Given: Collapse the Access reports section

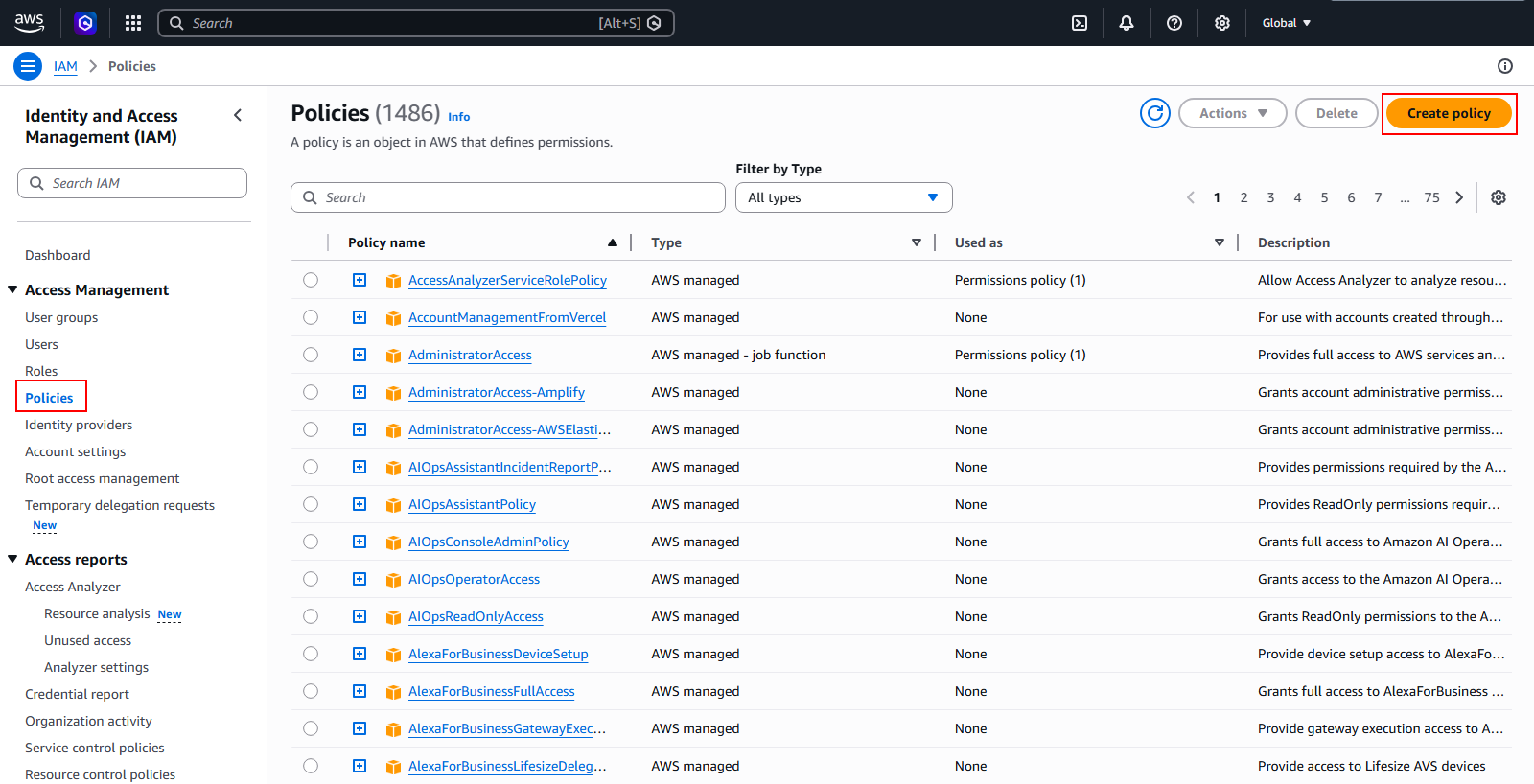Looking at the screenshot, I should [12, 559].
